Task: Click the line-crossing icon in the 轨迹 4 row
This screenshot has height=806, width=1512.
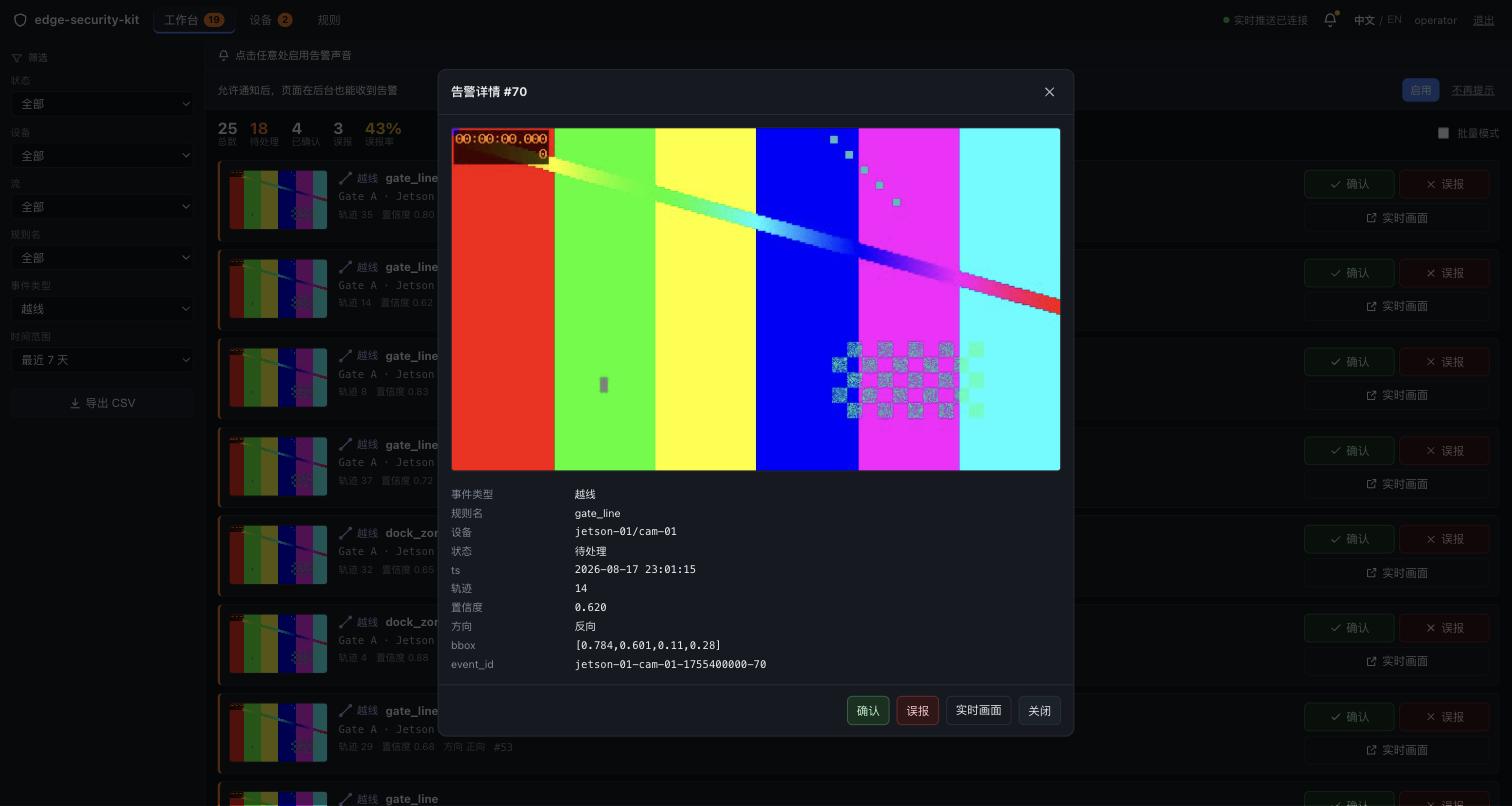Action: coord(346,621)
